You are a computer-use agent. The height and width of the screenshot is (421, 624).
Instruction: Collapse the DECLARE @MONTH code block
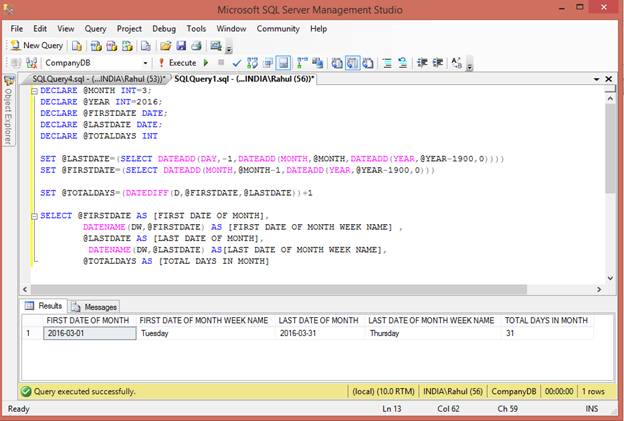click(x=34, y=91)
